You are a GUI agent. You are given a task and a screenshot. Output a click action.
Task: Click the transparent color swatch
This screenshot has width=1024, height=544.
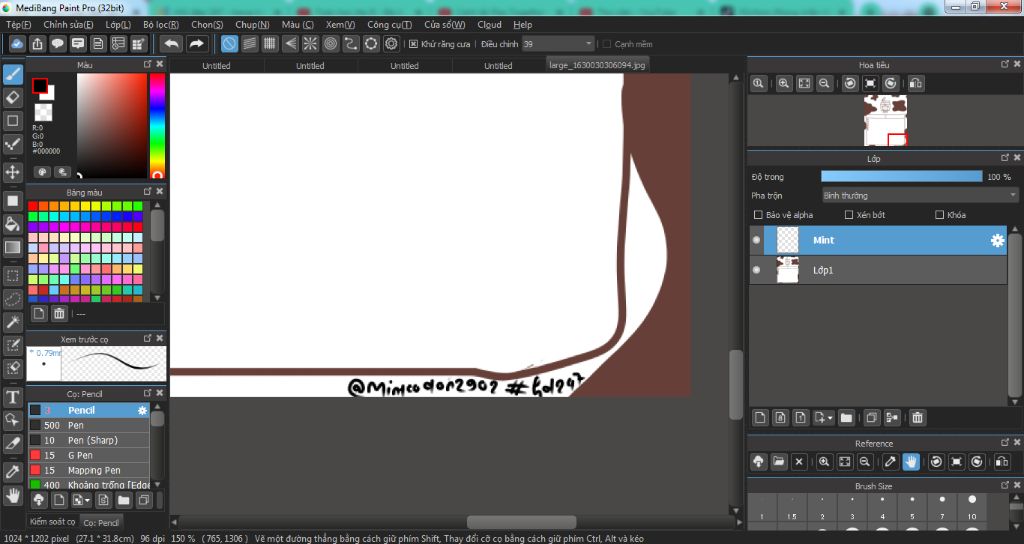43,112
